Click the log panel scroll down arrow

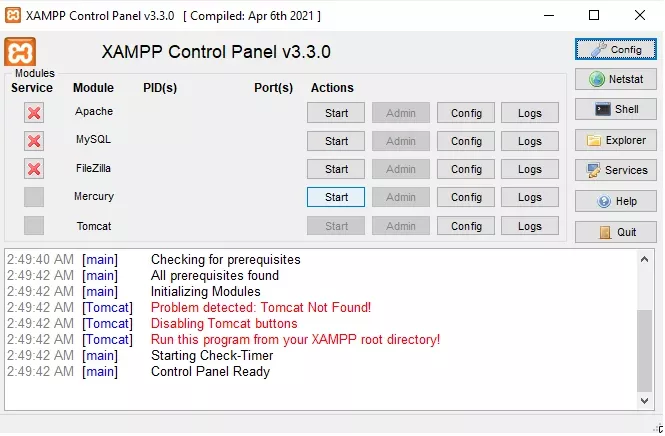tap(645, 400)
